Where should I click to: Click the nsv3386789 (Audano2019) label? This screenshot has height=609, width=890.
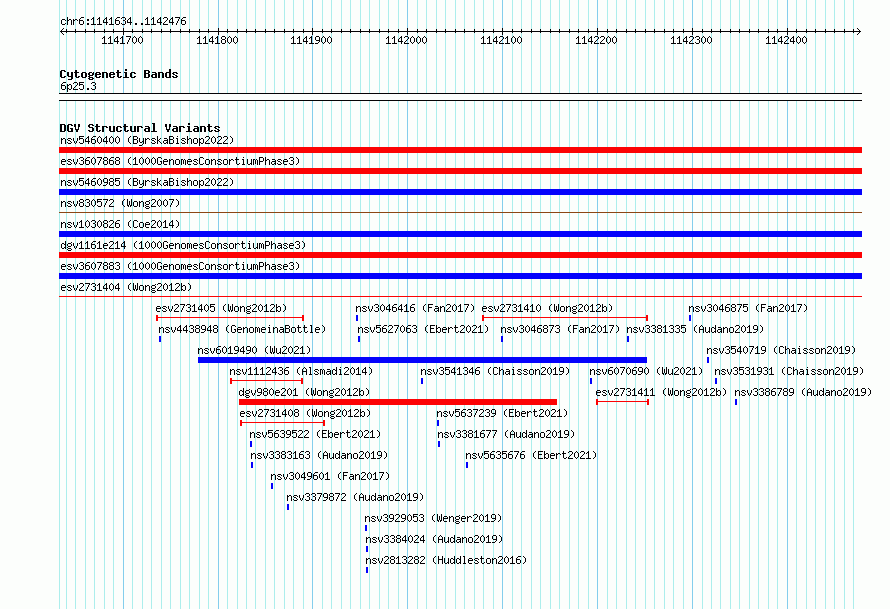[x=803, y=392]
